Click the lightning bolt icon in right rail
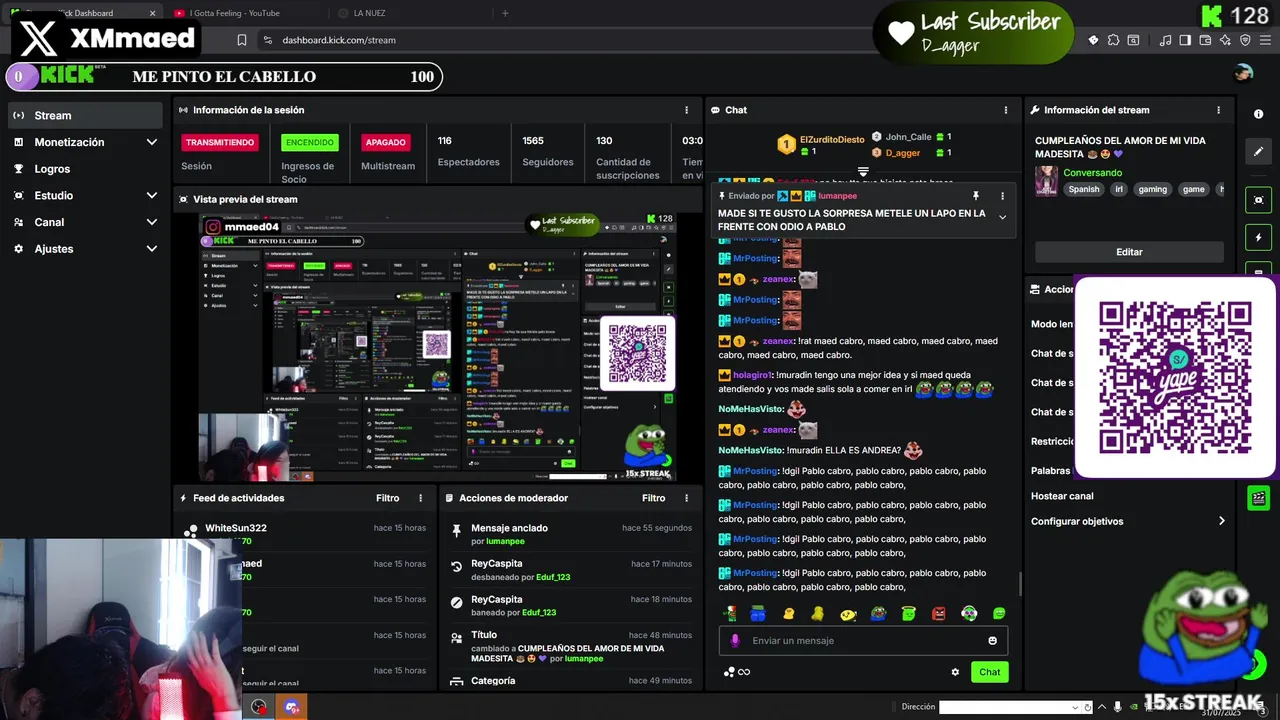Screen dimensions: 1280x720 click(x=1259, y=238)
